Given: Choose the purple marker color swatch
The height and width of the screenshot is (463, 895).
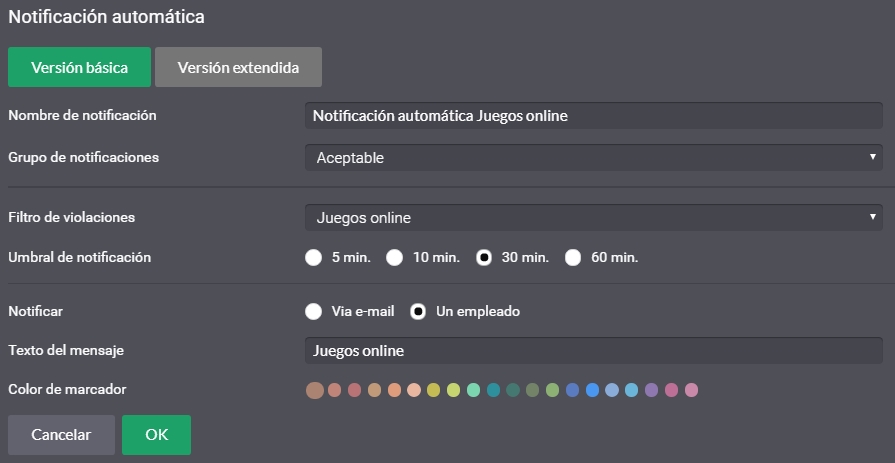Looking at the screenshot, I should tap(651, 390).
